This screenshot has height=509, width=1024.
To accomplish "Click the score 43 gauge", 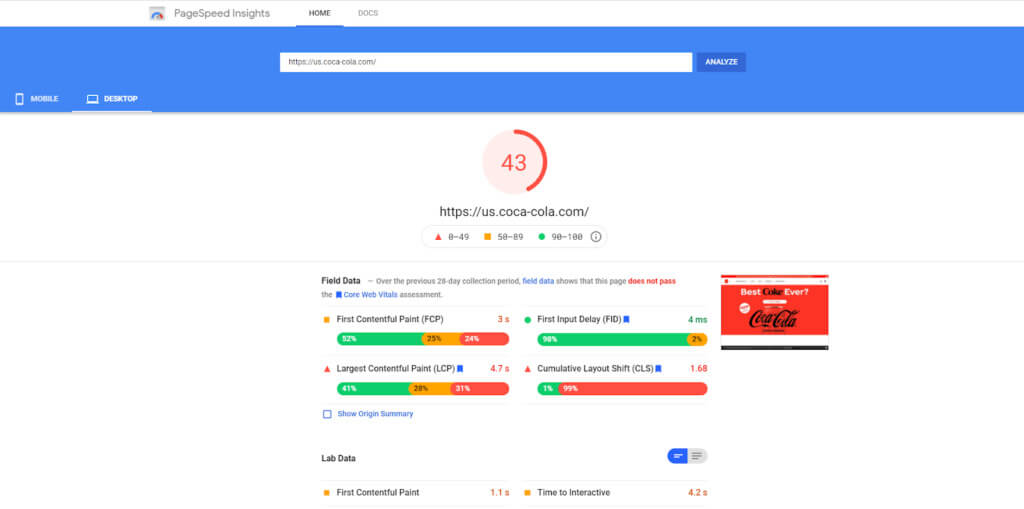I will click(x=514, y=162).
